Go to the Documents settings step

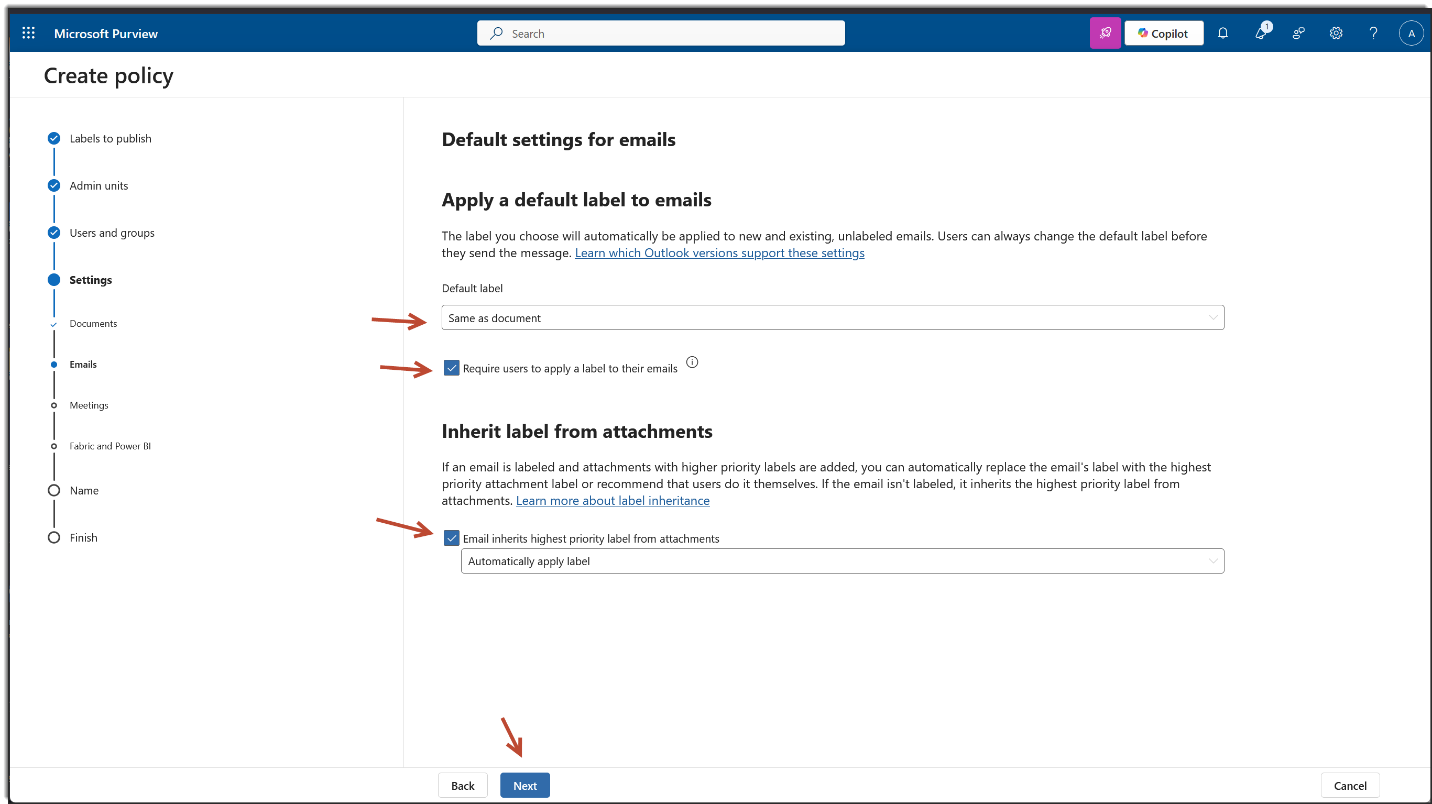[93, 324]
